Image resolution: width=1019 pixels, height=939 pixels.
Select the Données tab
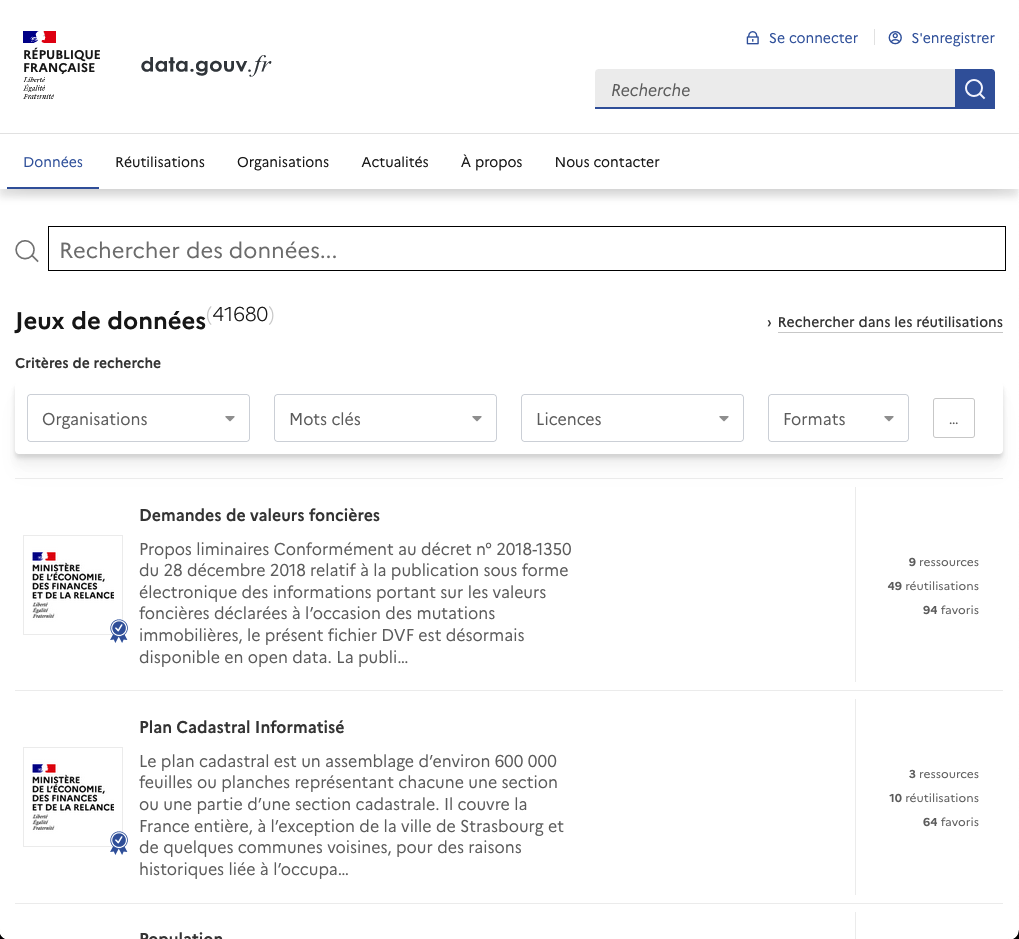click(x=53, y=162)
